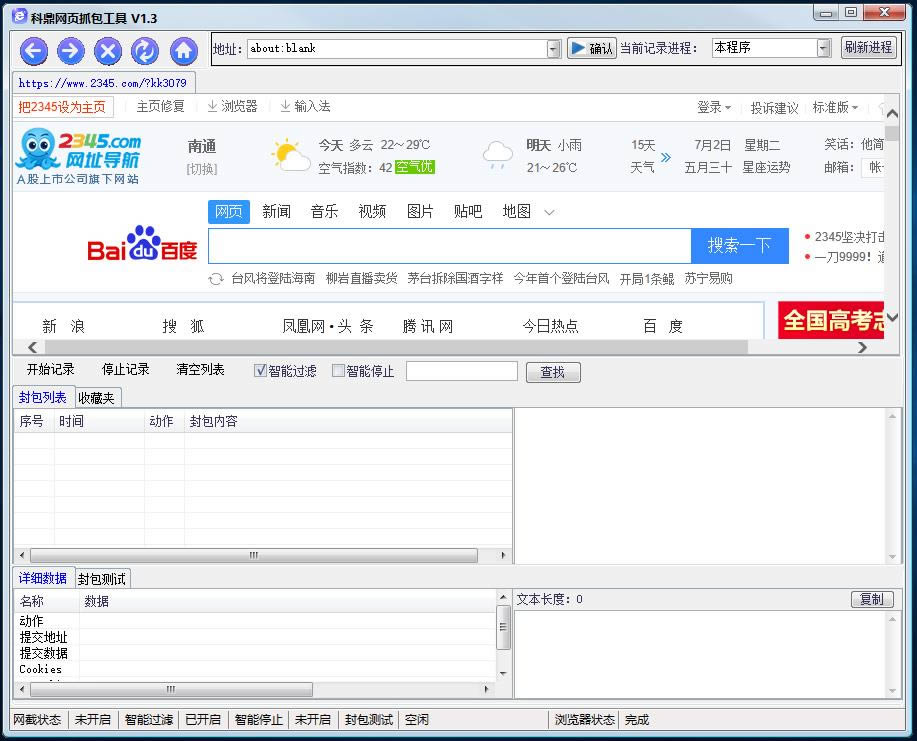917x741 pixels.
Task: Click the refresh icon beside hot searches
Action: pos(215,279)
